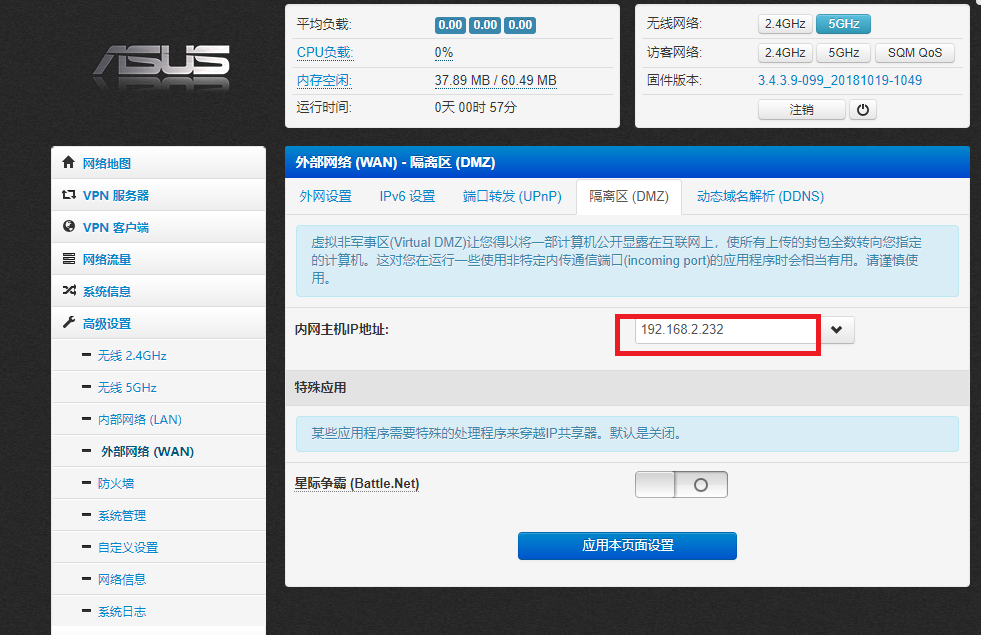Select 无线网络 5GHz button
981x635 pixels.
point(843,24)
